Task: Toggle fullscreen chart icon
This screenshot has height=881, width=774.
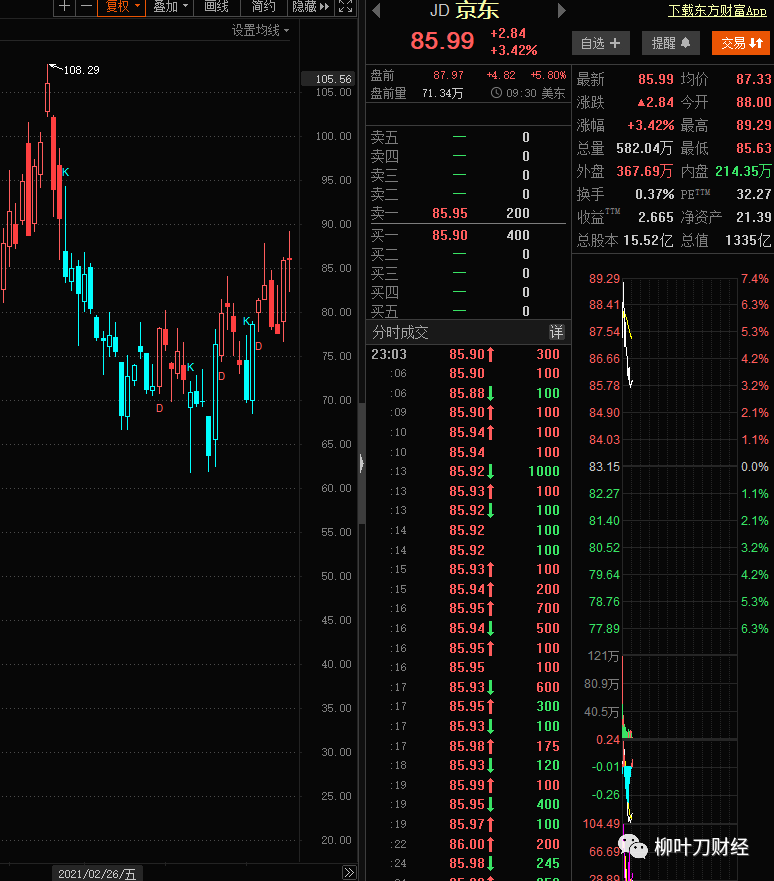Action: pos(345,7)
